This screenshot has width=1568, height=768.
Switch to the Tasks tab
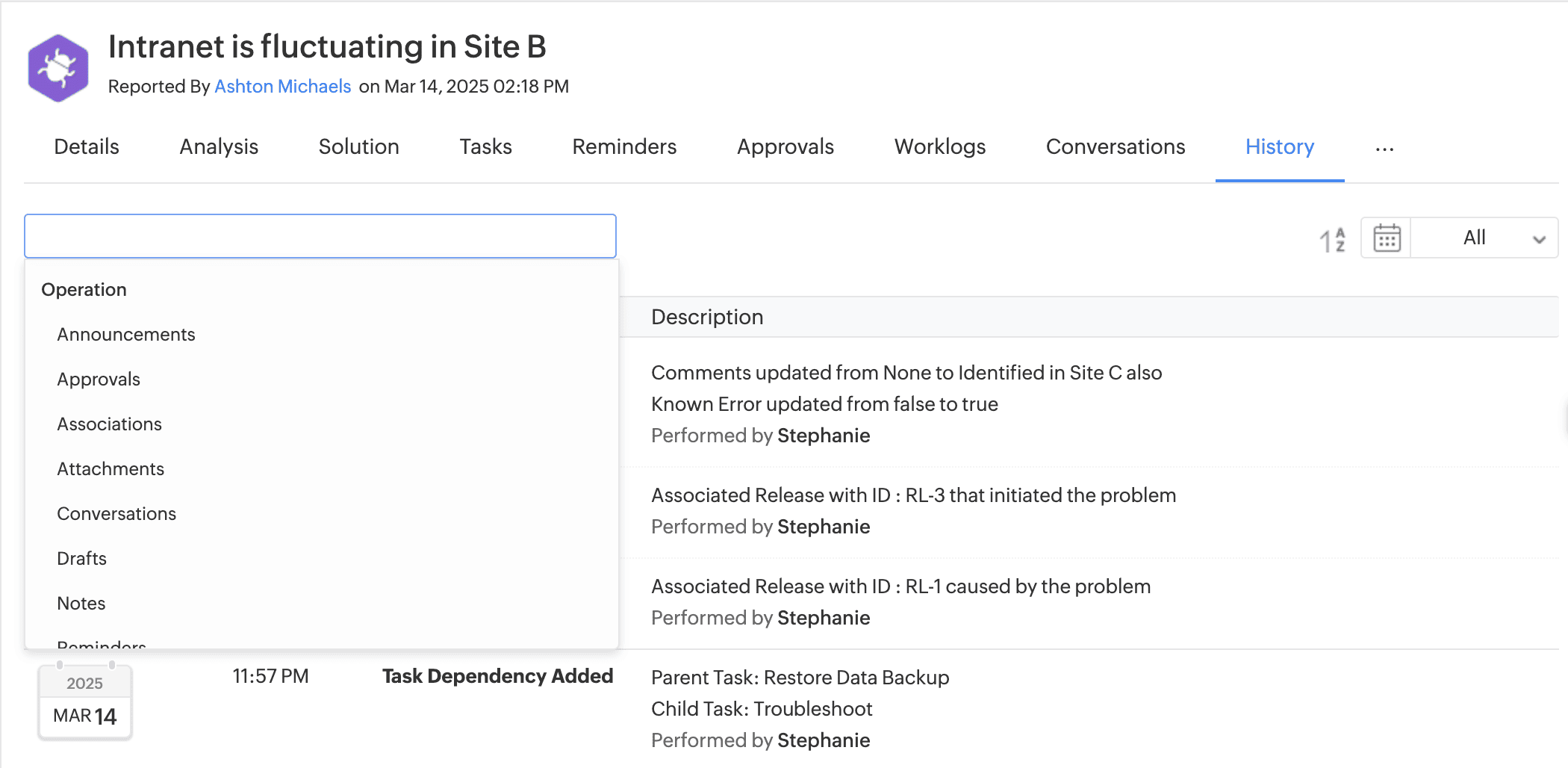click(485, 147)
